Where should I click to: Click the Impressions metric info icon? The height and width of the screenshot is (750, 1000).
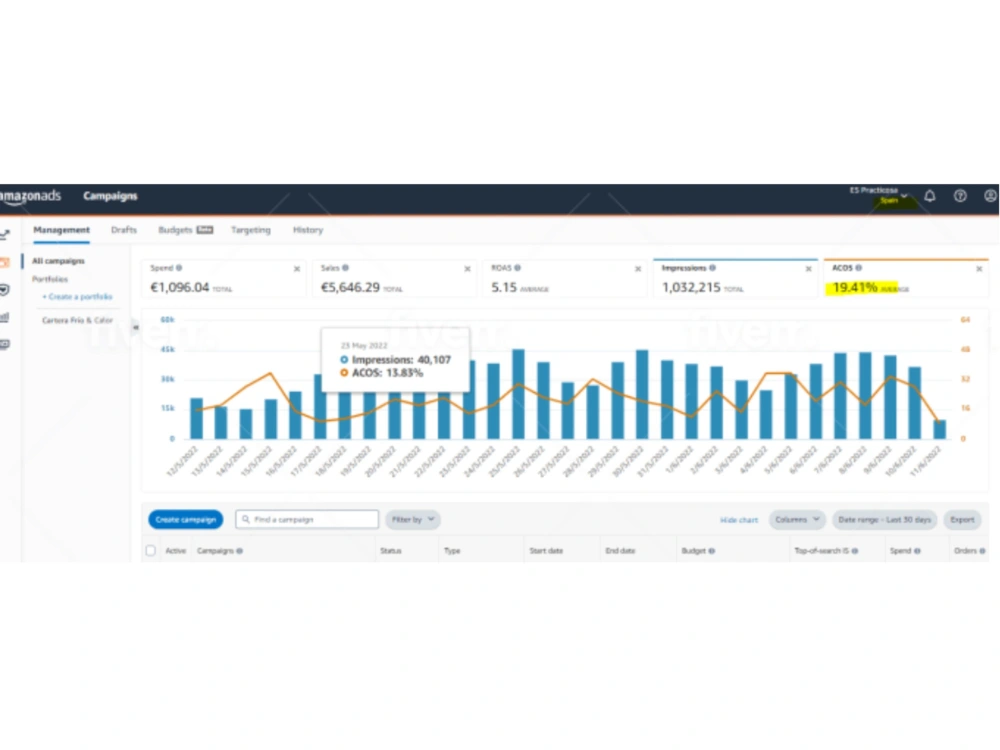click(x=712, y=268)
